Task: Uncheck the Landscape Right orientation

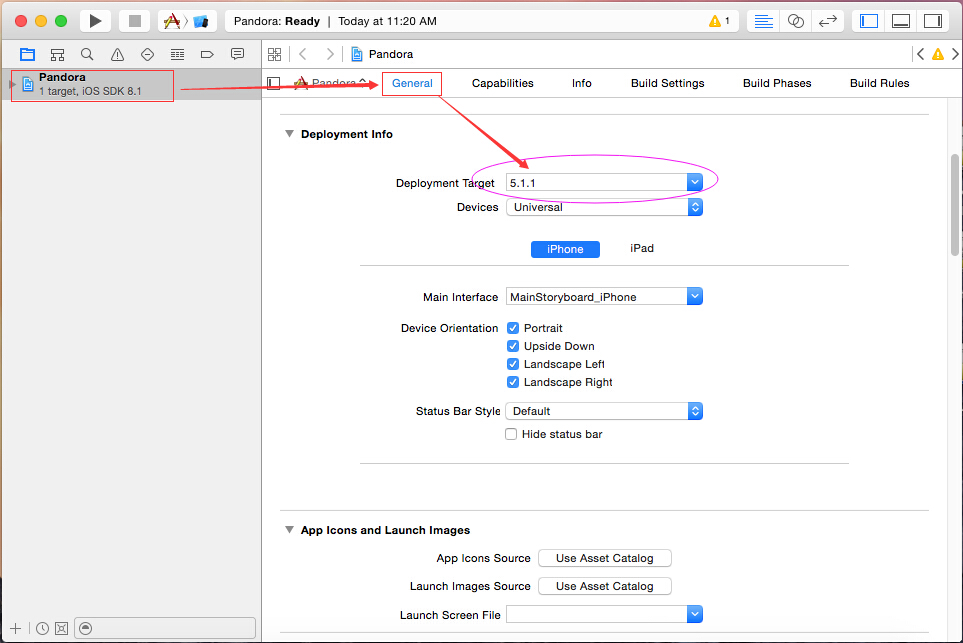Action: coord(513,382)
